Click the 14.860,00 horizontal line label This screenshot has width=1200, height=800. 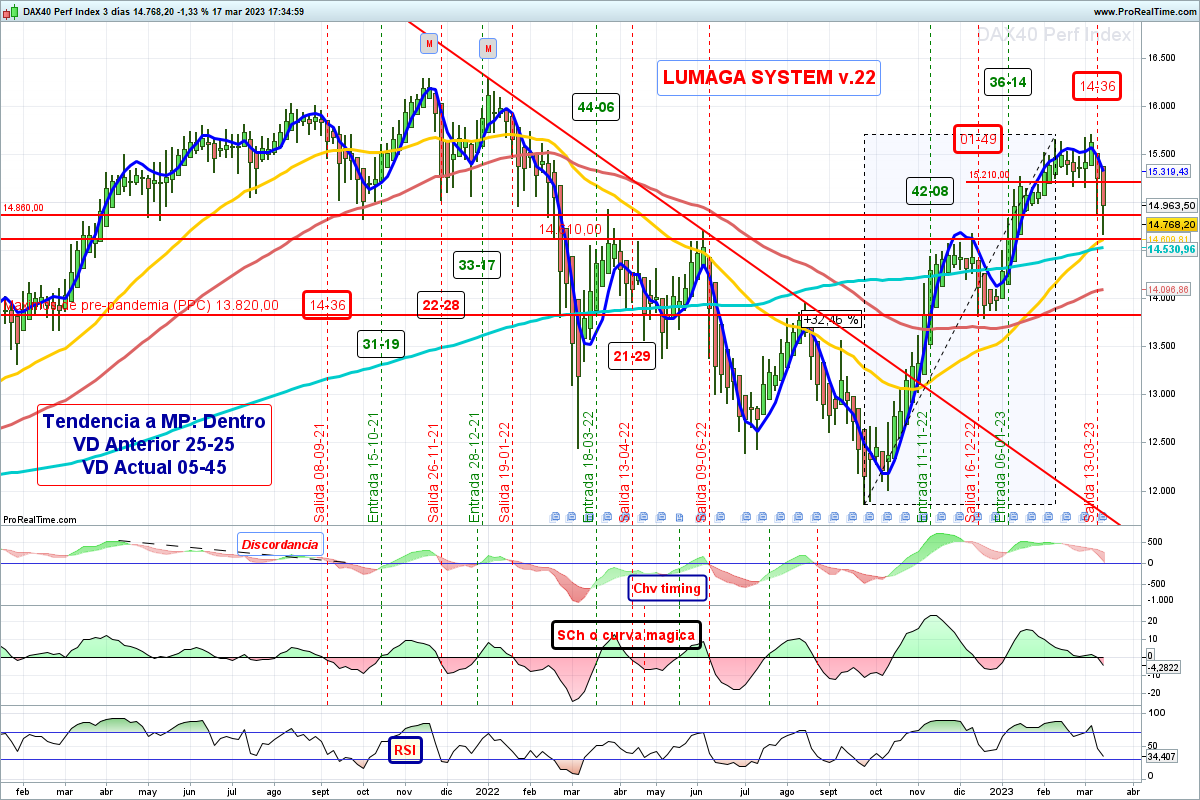pos(23,208)
